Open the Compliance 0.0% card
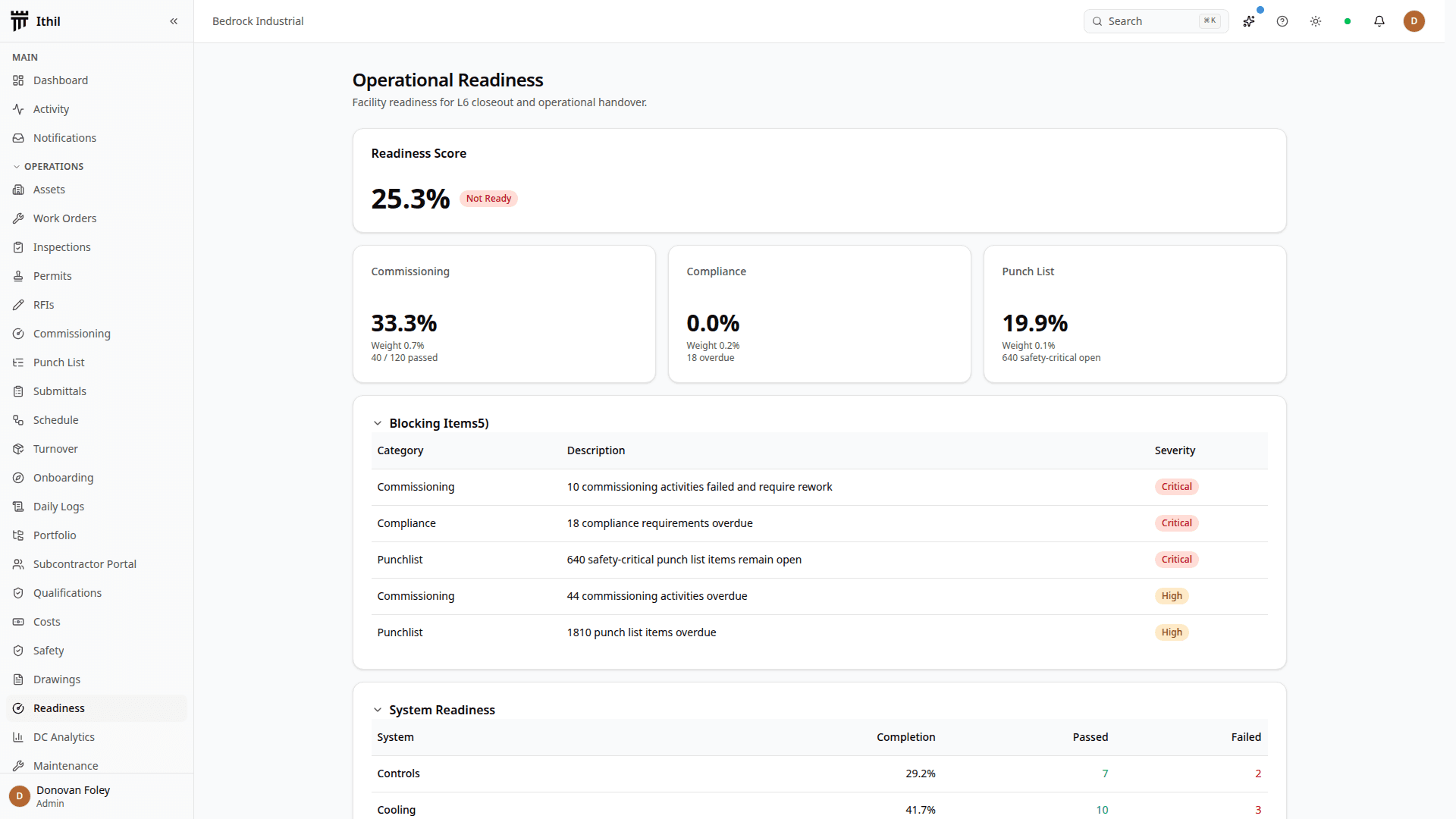The height and width of the screenshot is (819, 1456). point(820,314)
